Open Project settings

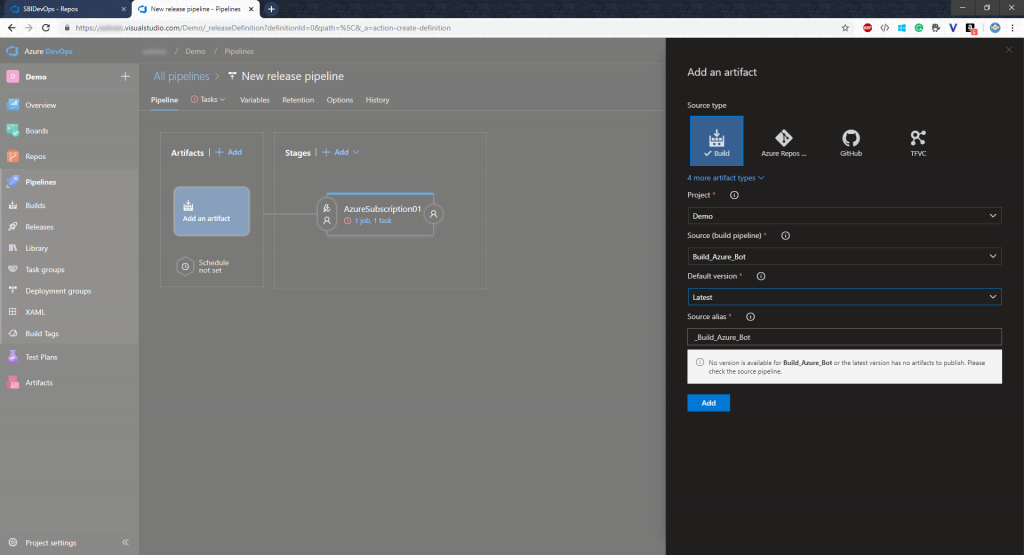pyautogui.click(x=51, y=543)
